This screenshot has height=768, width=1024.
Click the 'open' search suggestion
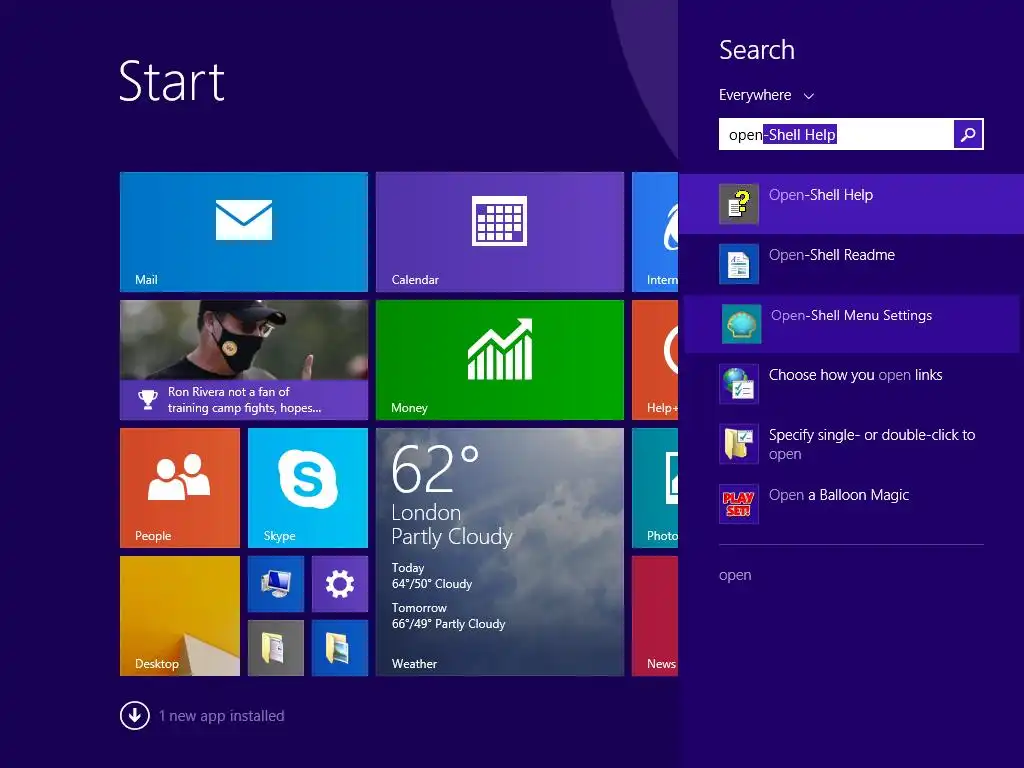click(x=735, y=575)
